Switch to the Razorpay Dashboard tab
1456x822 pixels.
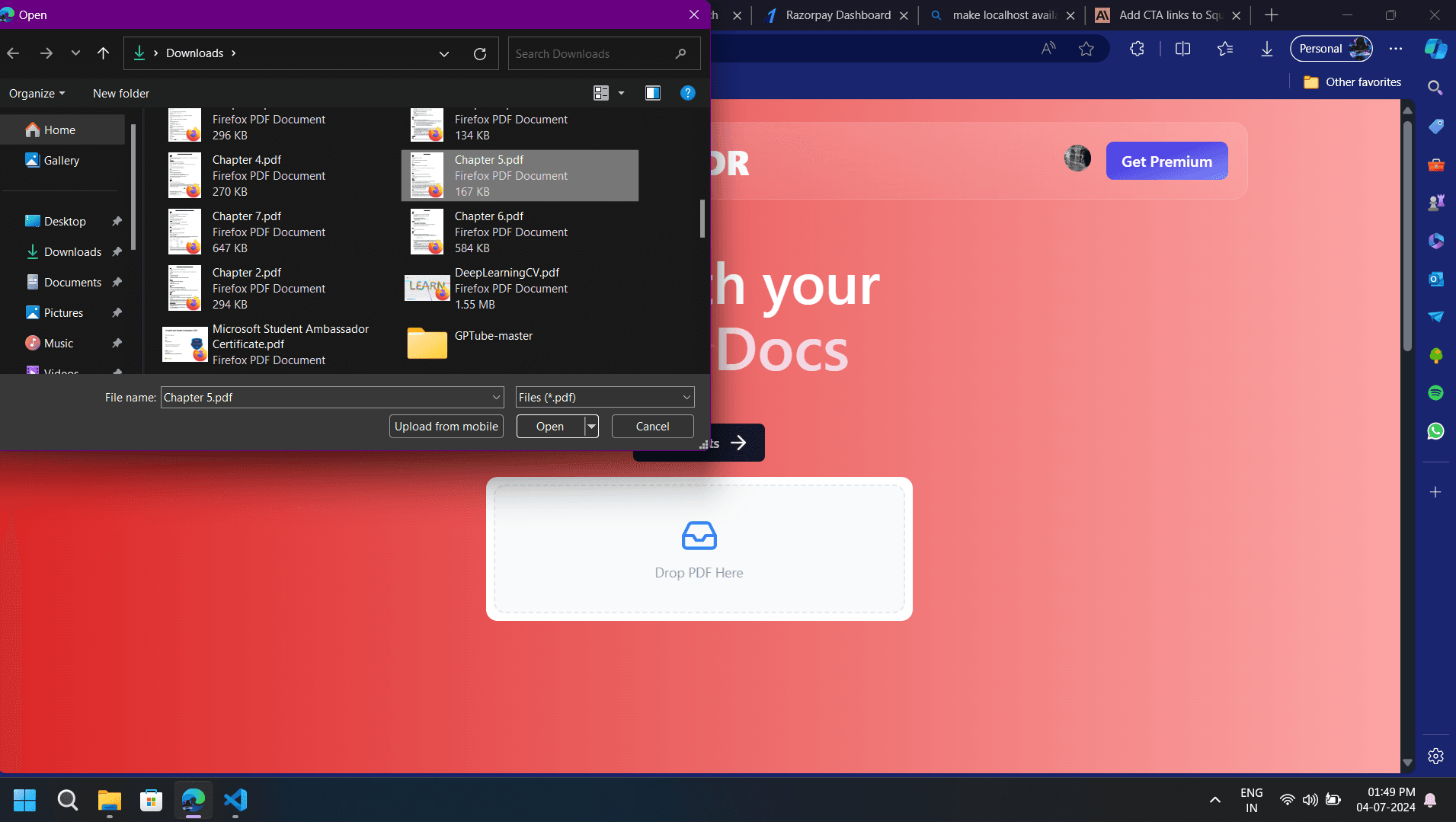pos(837,15)
